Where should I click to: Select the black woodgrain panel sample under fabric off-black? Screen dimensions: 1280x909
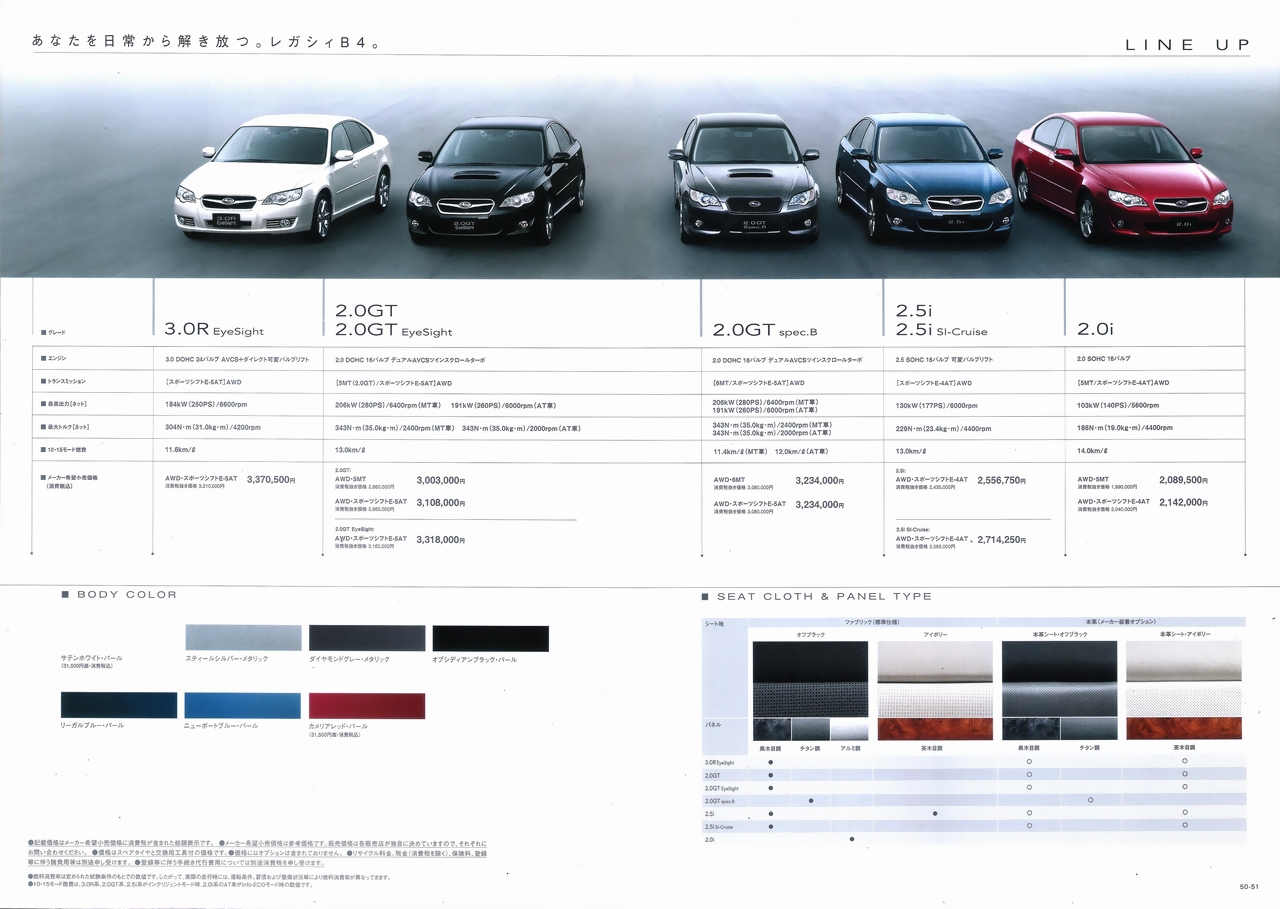tap(771, 729)
